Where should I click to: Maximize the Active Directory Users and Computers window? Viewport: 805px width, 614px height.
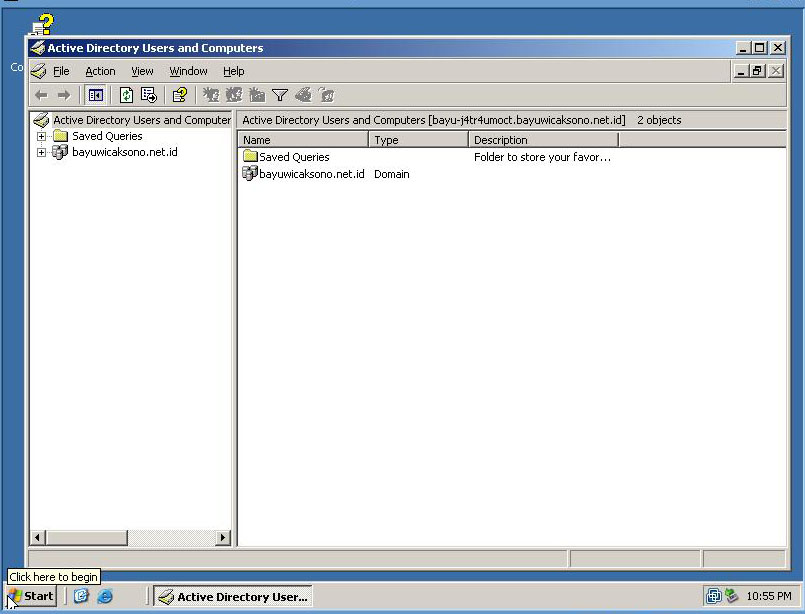pos(760,48)
